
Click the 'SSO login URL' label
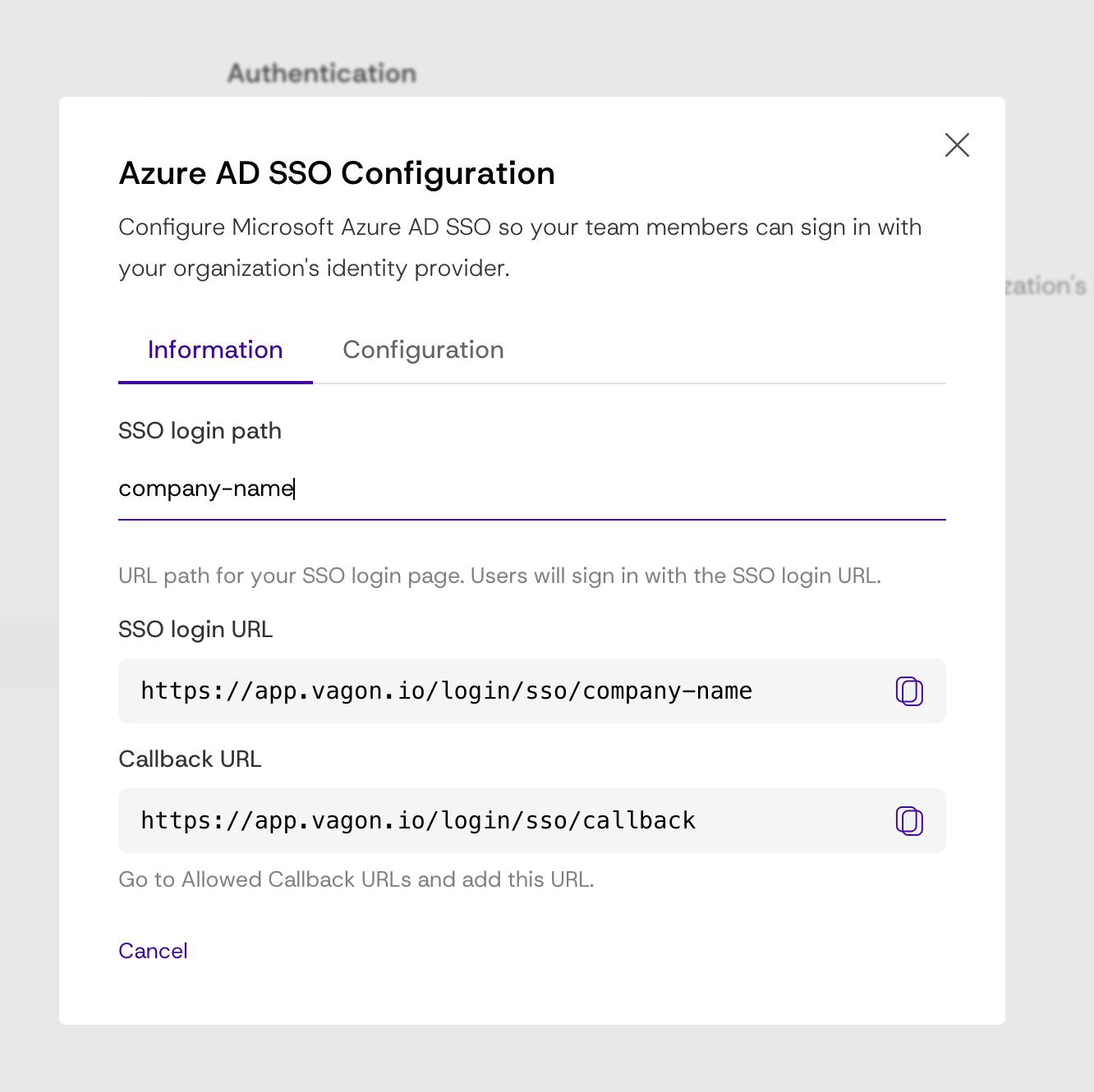coord(195,630)
